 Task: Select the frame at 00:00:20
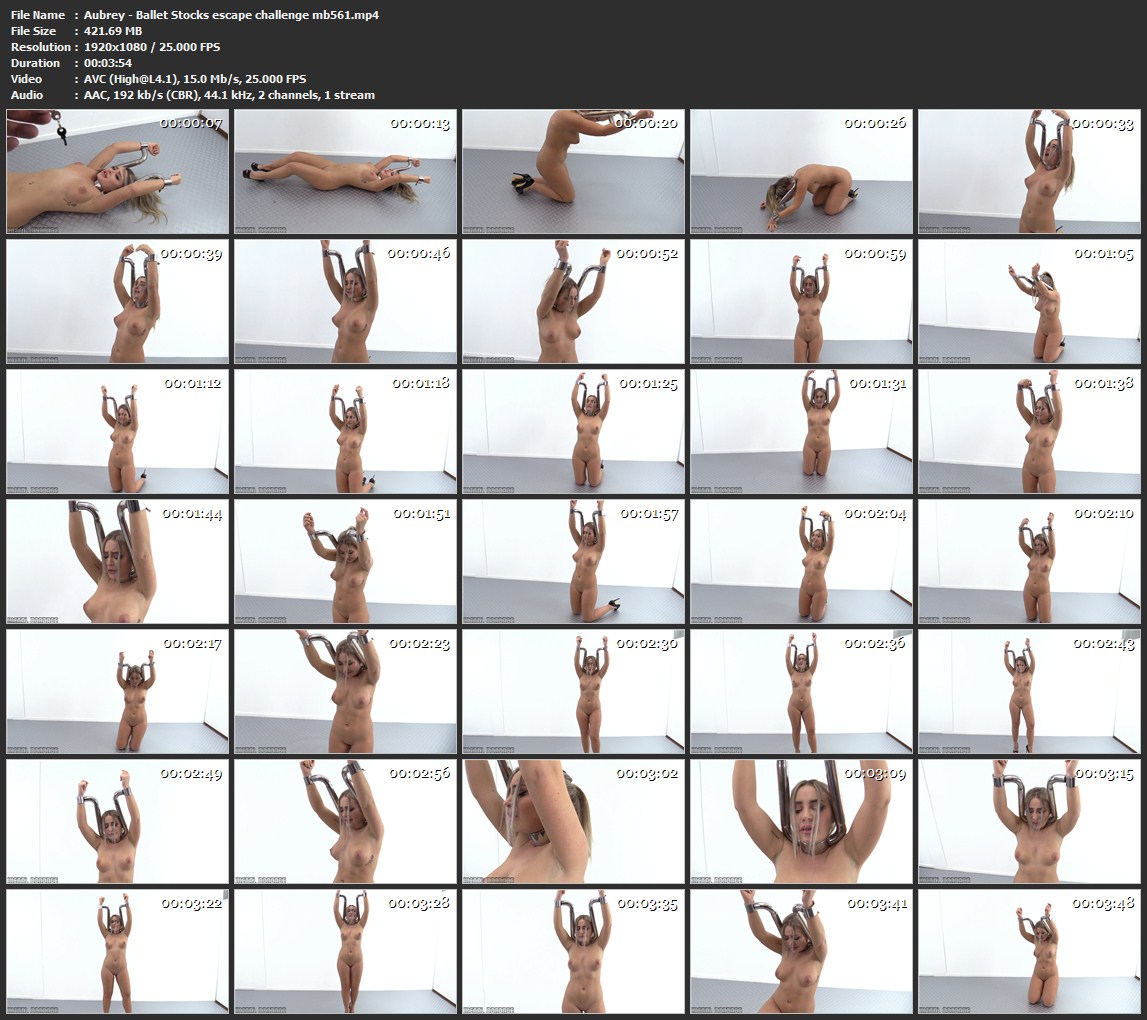(x=573, y=172)
